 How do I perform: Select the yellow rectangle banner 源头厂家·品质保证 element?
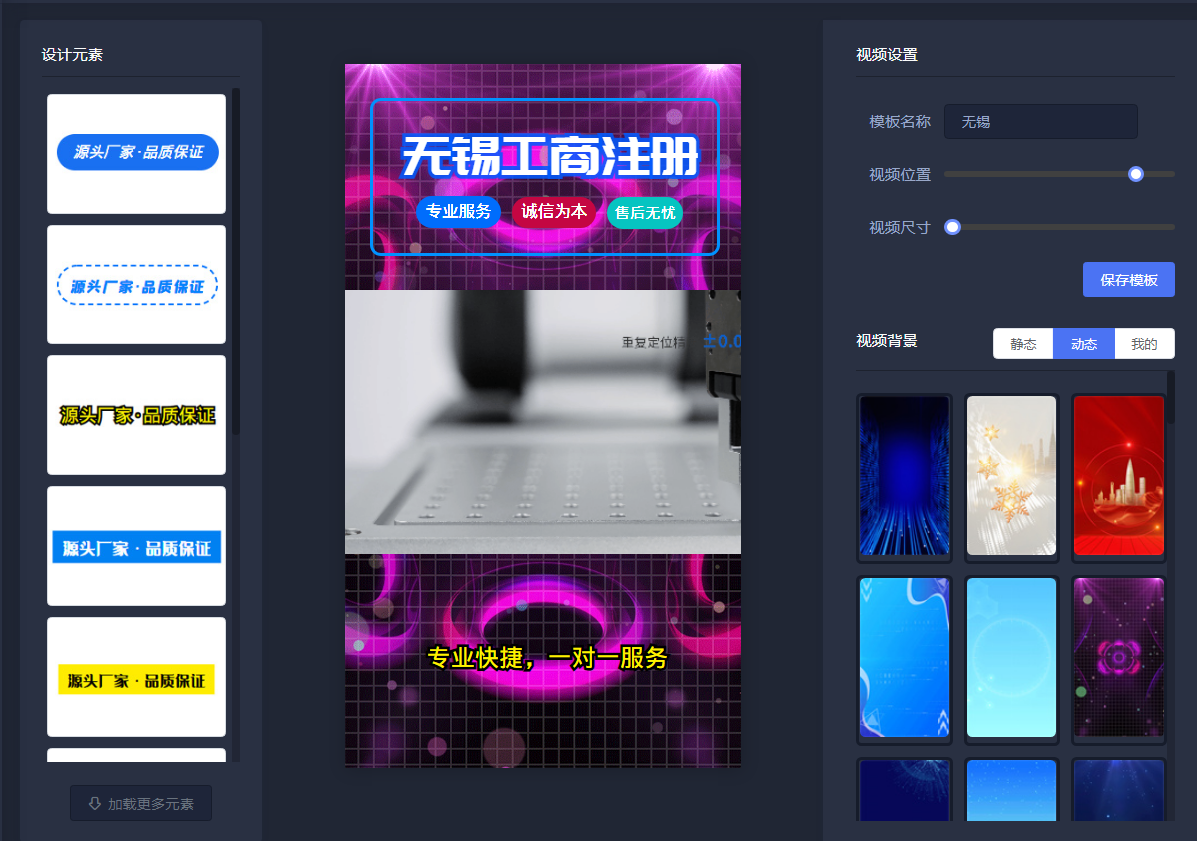tap(137, 678)
